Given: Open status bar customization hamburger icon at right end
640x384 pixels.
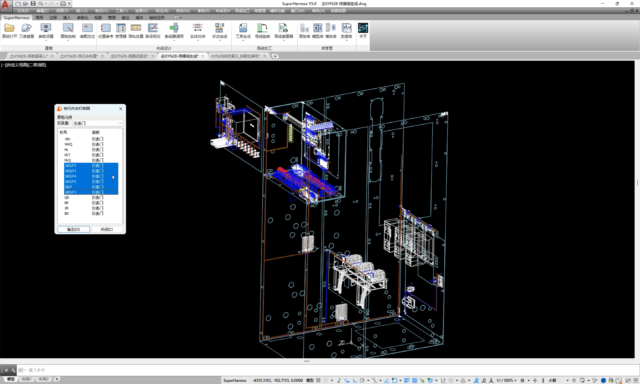Looking at the screenshot, I should pyautogui.click(x=635, y=380).
